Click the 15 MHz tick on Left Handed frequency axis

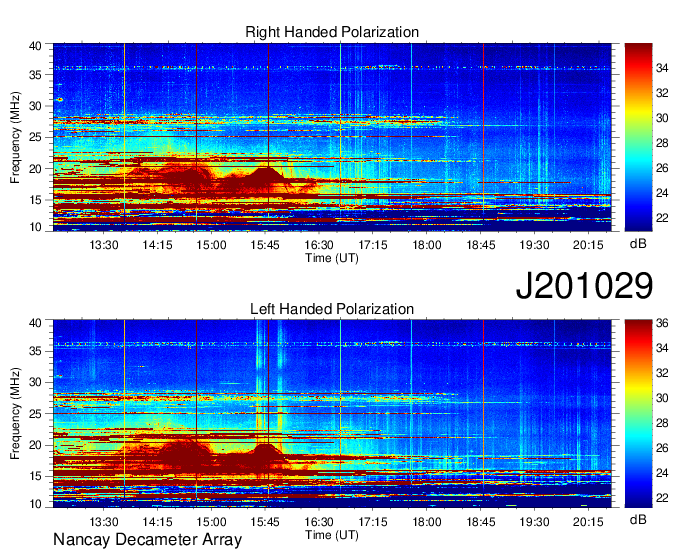35,476
